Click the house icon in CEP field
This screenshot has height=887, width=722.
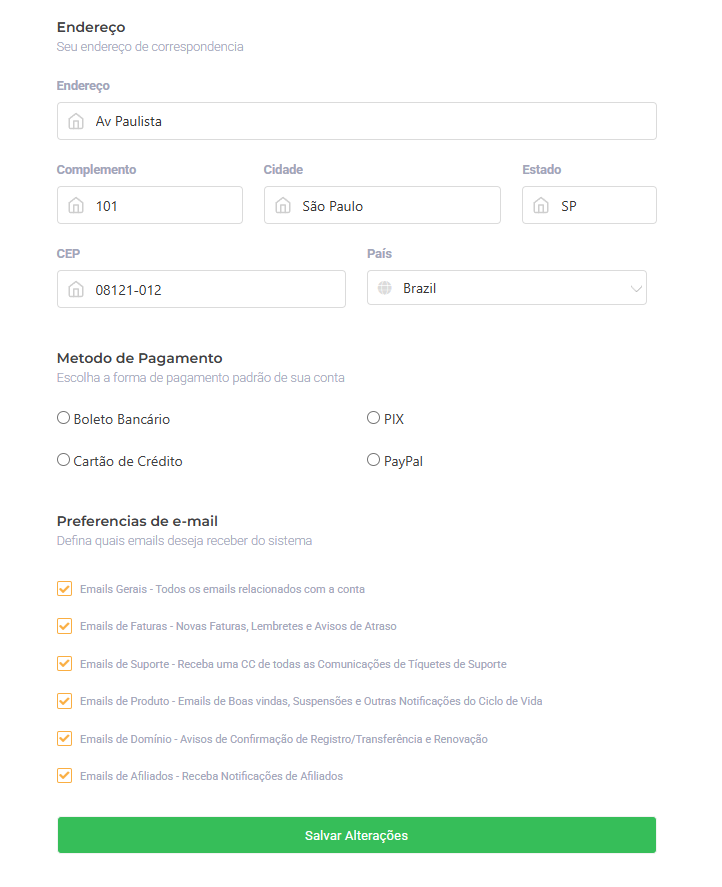pyautogui.click(x=76, y=290)
